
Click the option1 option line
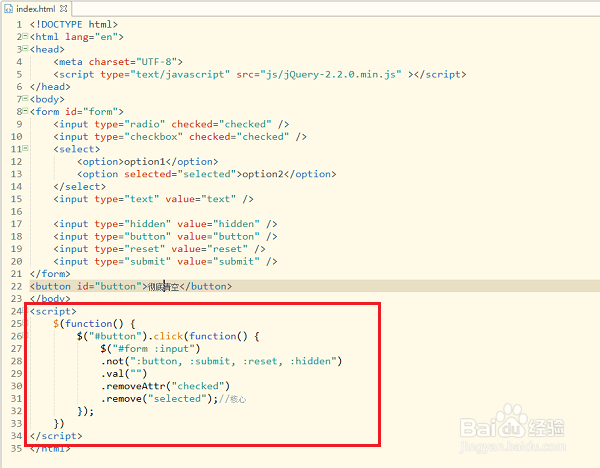pyautogui.click(x=148, y=161)
